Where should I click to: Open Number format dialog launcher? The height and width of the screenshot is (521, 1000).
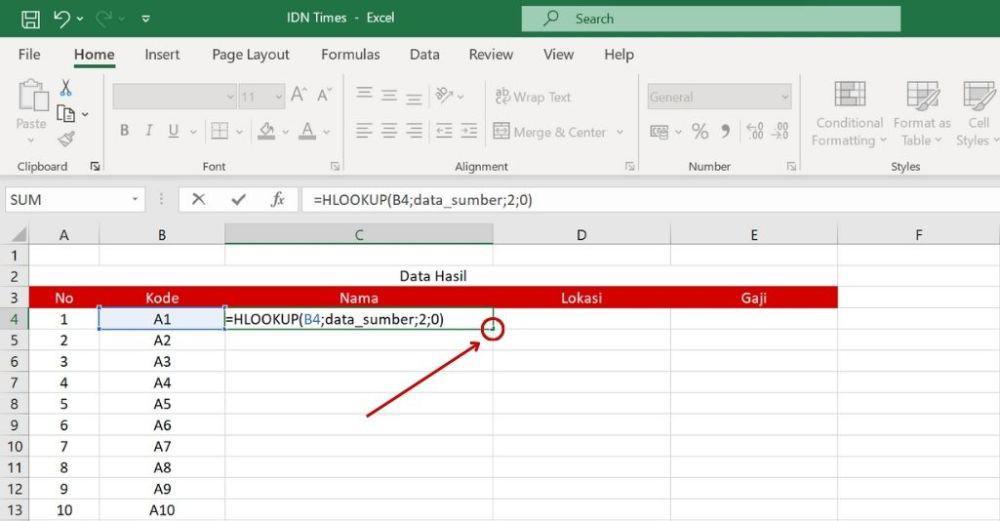tap(791, 166)
